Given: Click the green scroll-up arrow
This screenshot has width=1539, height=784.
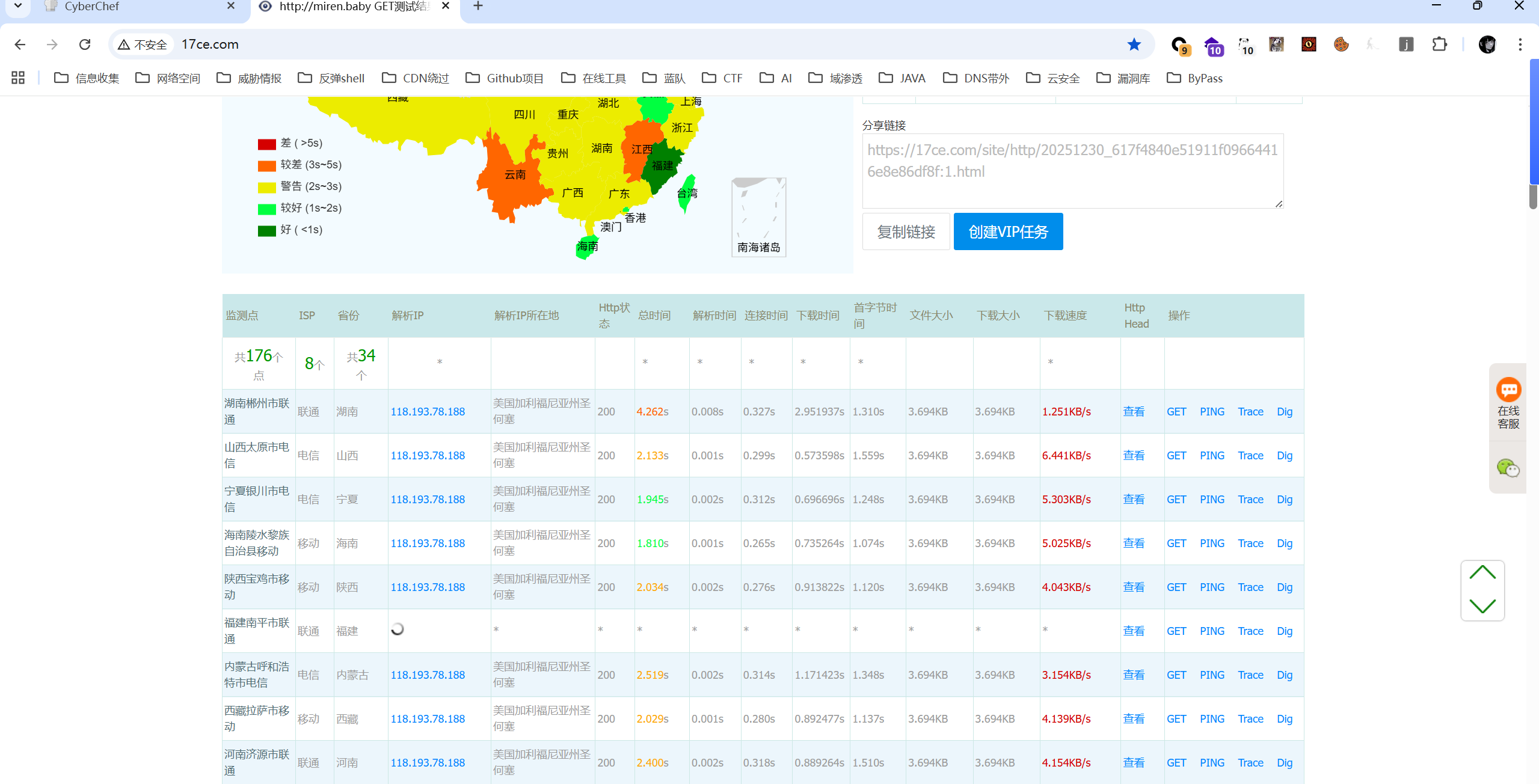Looking at the screenshot, I should [x=1482, y=573].
